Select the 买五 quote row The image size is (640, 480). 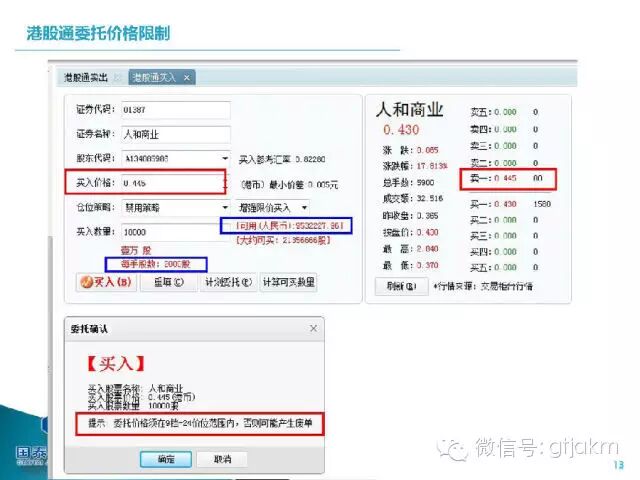(x=504, y=267)
